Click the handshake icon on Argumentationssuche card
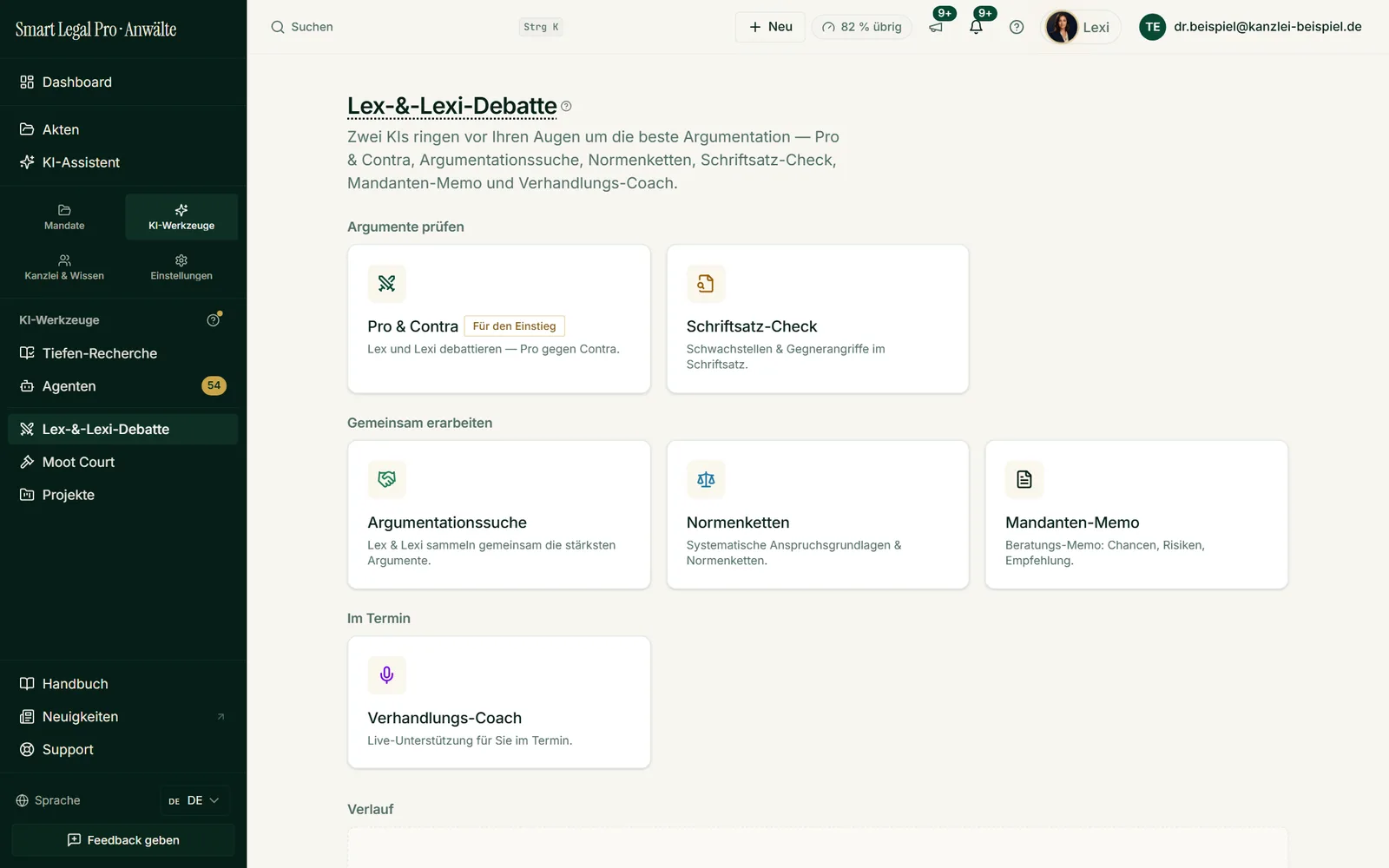1389x868 pixels. pyautogui.click(x=386, y=479)
